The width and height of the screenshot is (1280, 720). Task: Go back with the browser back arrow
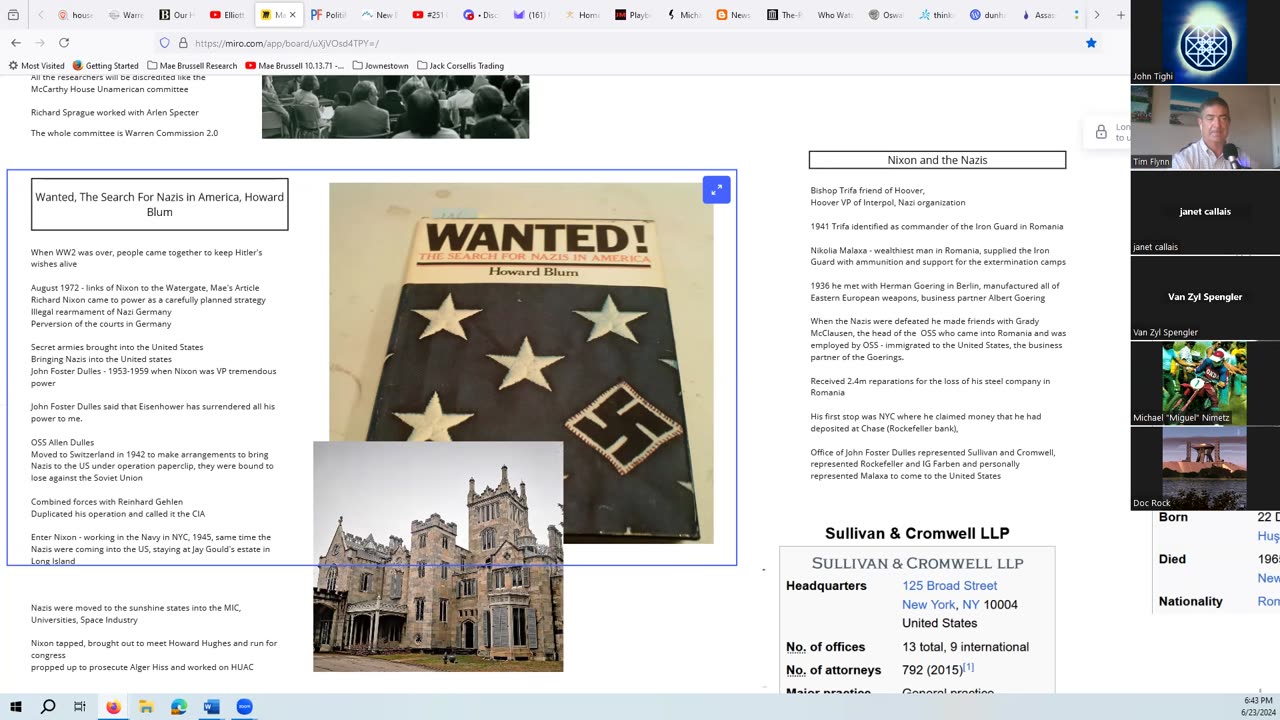(x=16, y=43)
